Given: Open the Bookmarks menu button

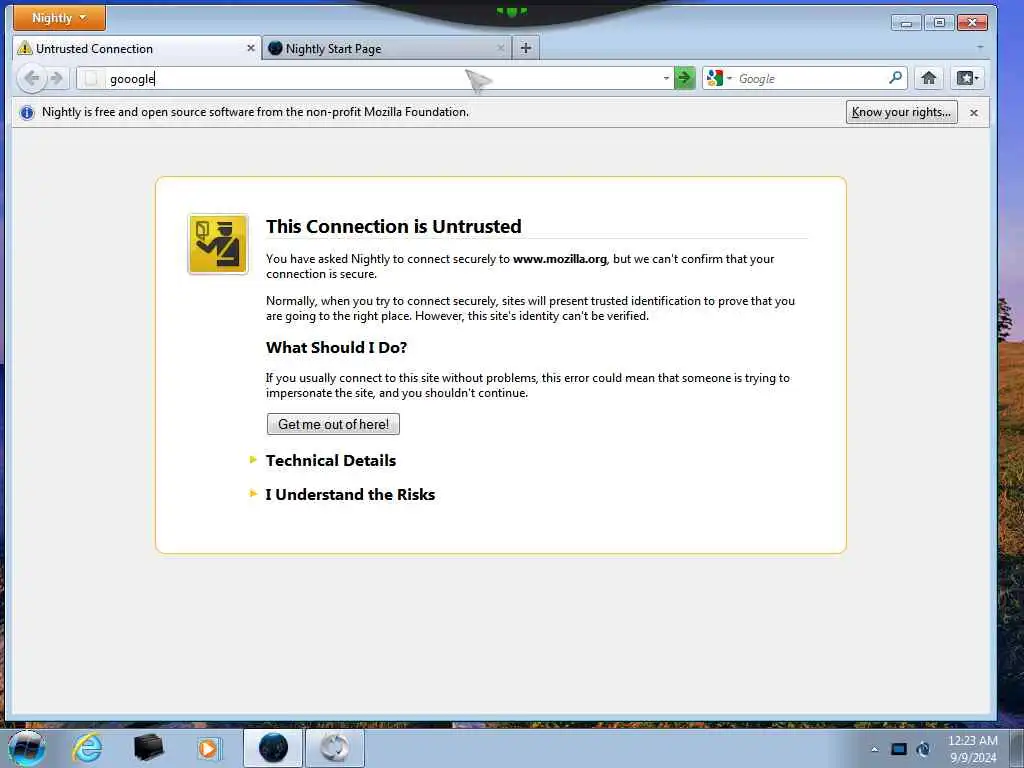Looking at the screenshot, I should (x=967, y=78).
